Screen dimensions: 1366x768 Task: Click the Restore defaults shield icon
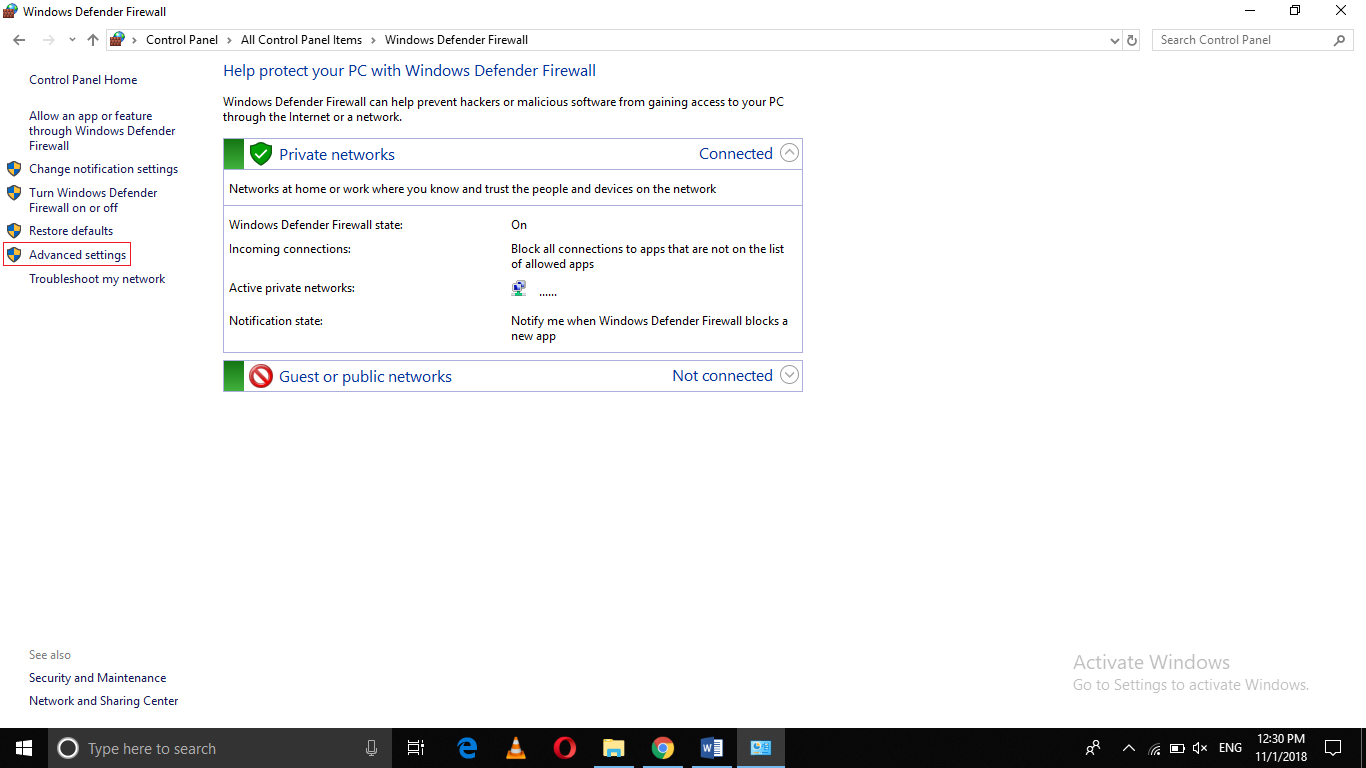tap(14, 230)
